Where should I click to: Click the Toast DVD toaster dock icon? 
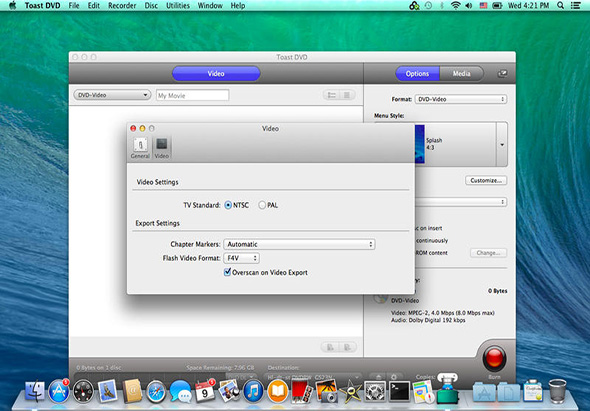[448, 390]
